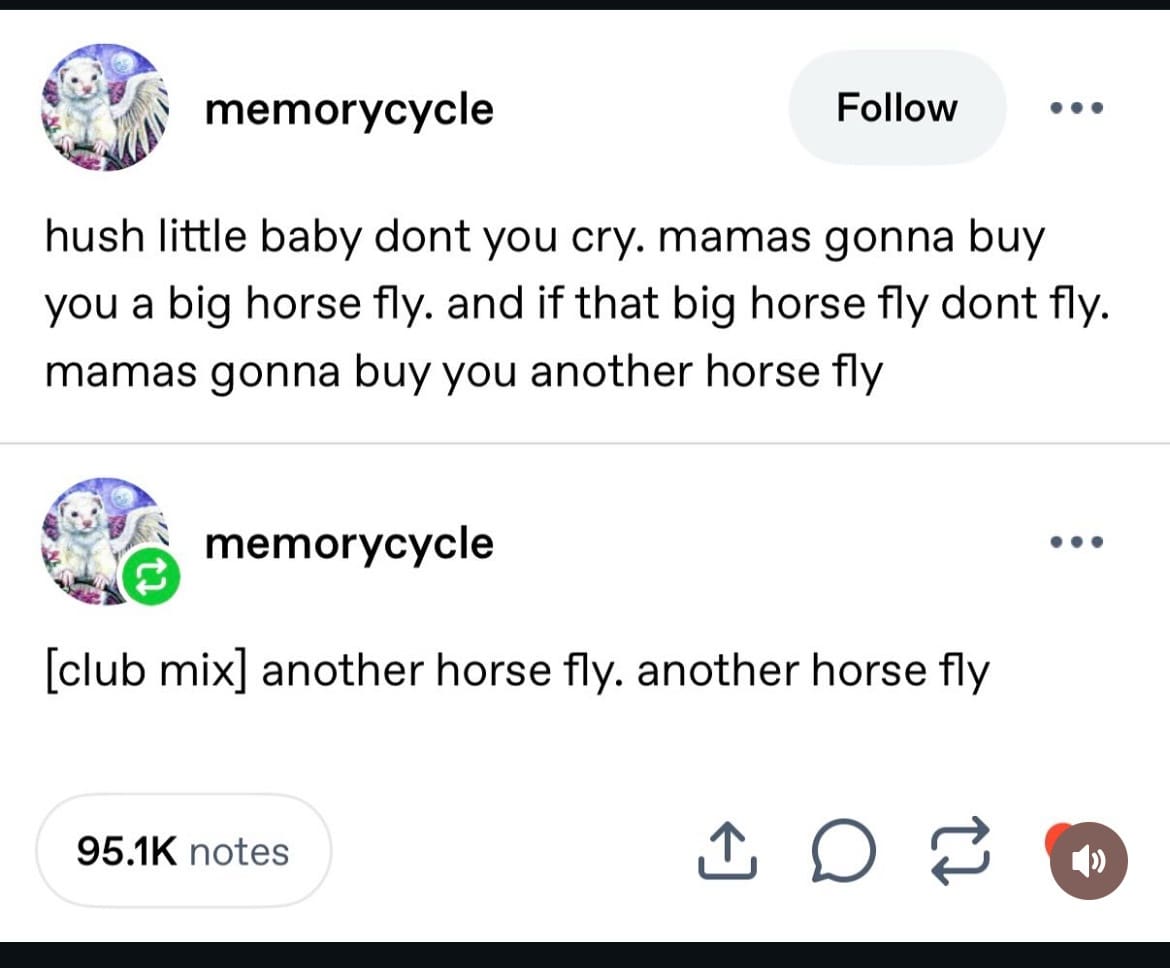
Task: Click 'mamas gonna buy you another horse fly' line
Action: tap(463, 372)
